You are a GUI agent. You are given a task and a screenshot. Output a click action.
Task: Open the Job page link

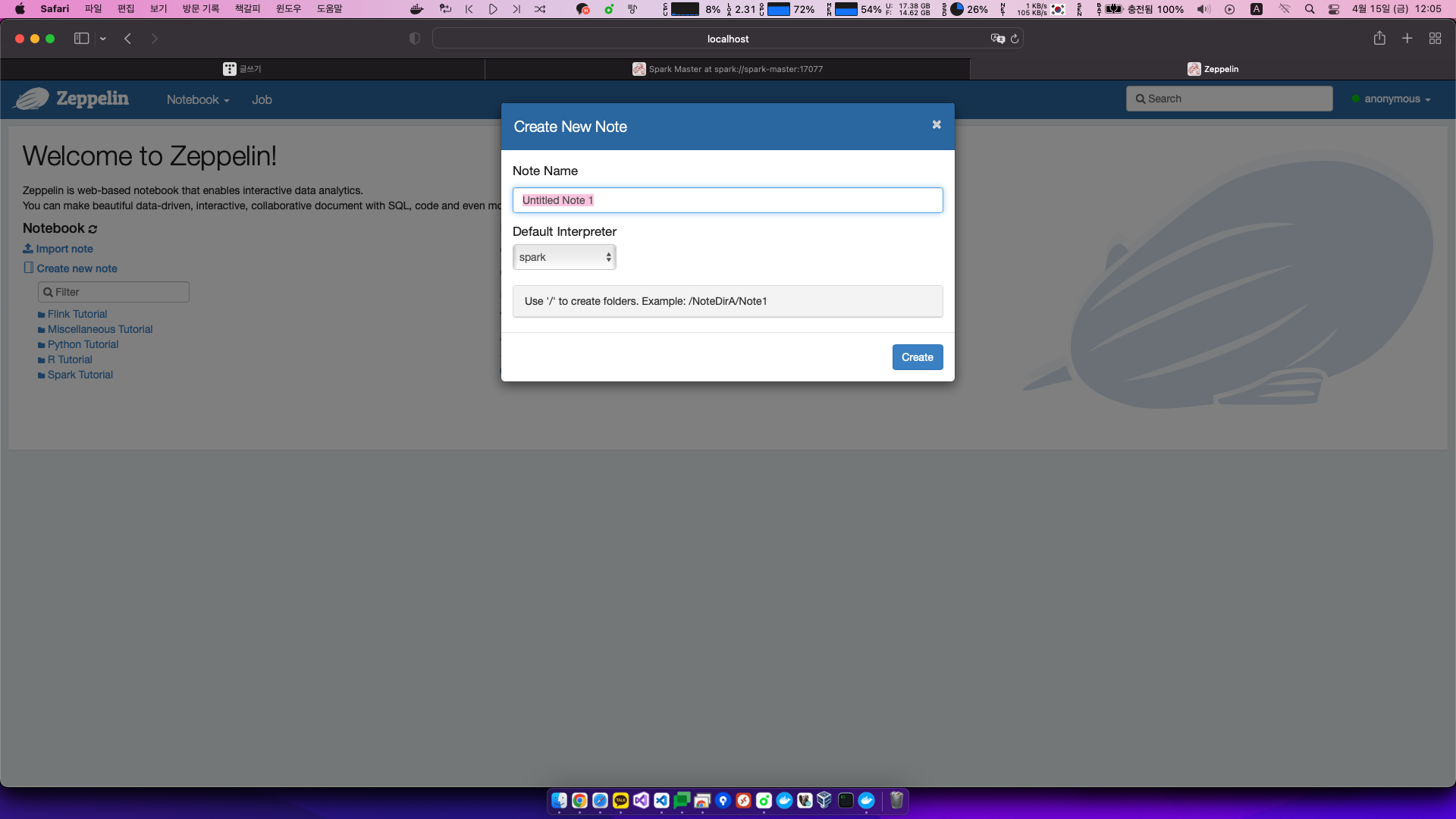[x=262, y=99]
